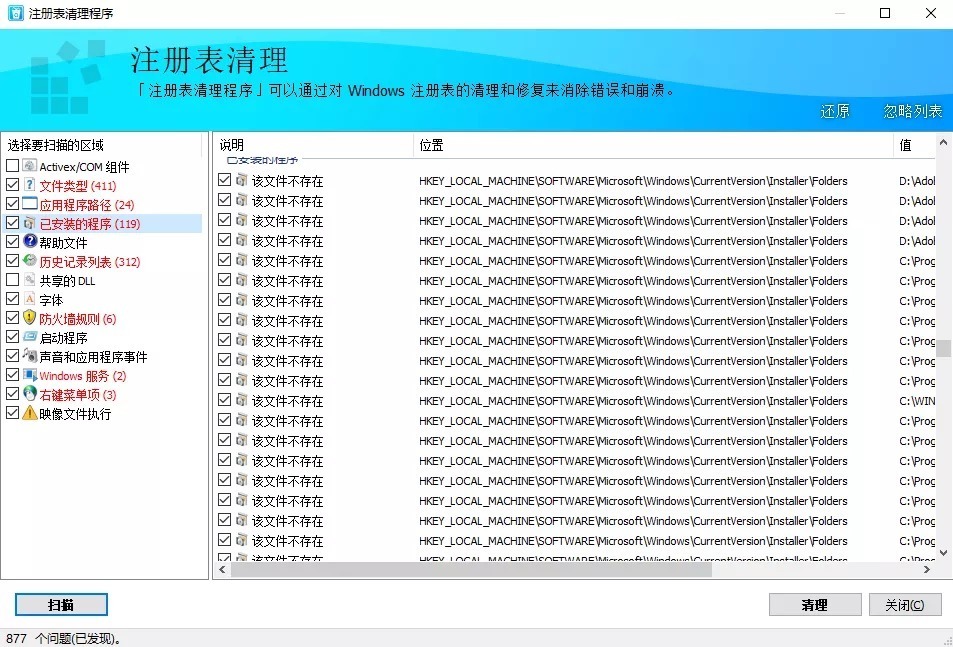Click the 关闭(C) button
The width and height of the screenshot is (953, 647).
904,604
